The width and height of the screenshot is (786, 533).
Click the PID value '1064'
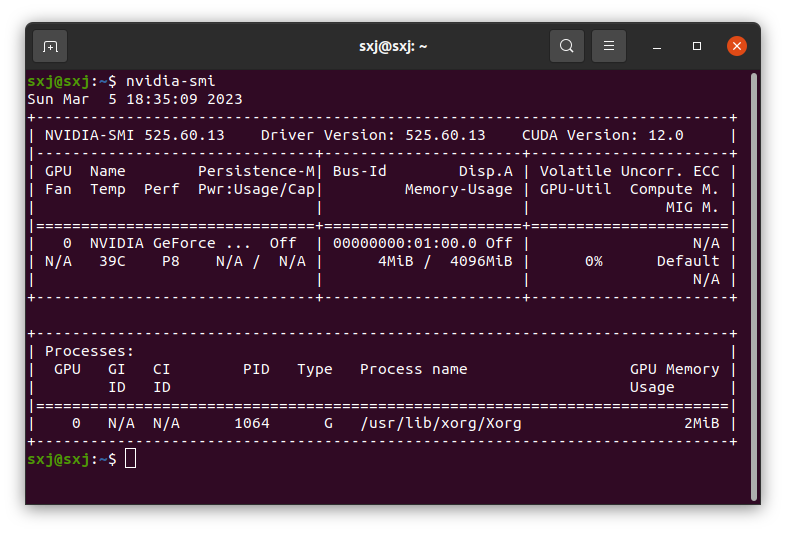252,424
